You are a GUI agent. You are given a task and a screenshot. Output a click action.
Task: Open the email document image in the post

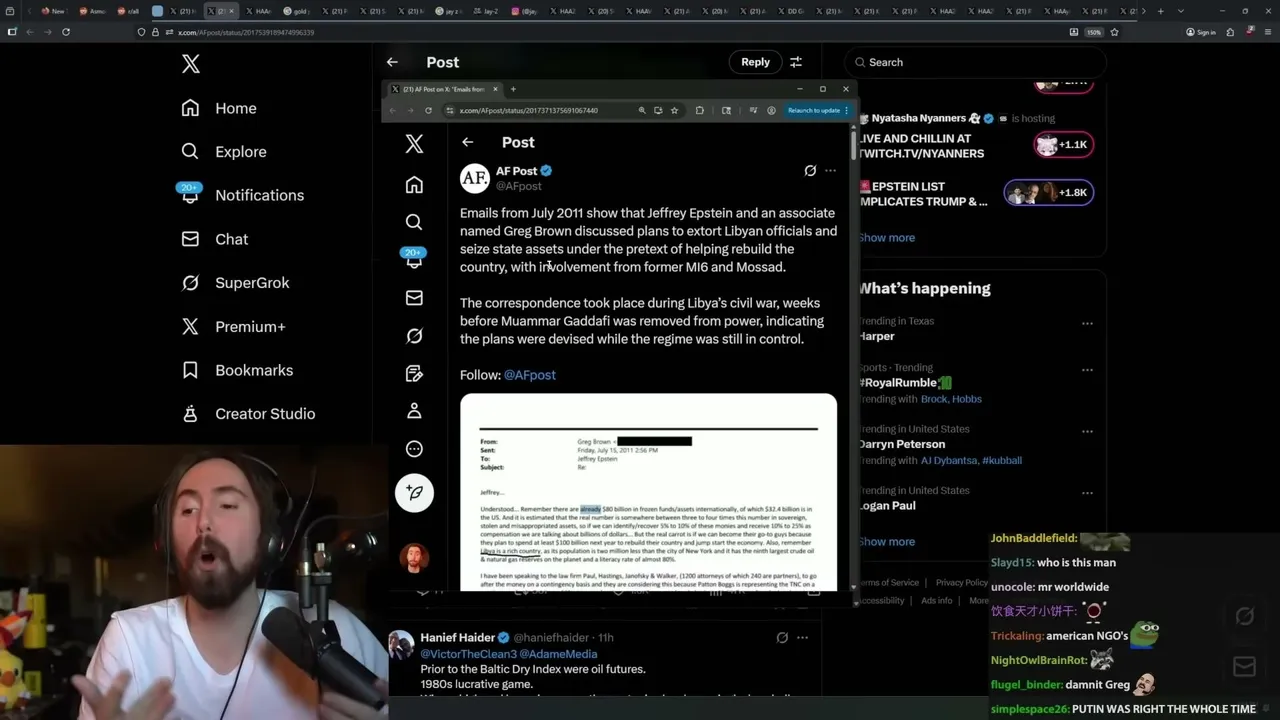tap(648, 492)
